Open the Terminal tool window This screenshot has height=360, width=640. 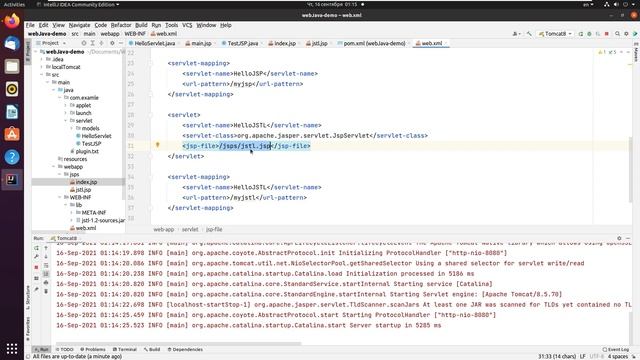pyautogui.click(x=125, y=349)
